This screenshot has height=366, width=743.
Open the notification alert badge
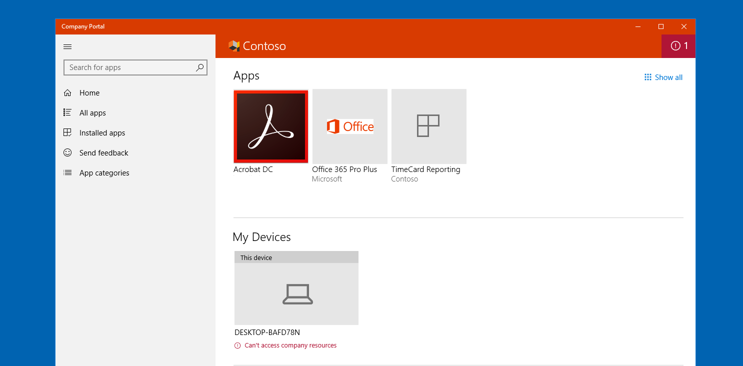[x=679, y=46]
